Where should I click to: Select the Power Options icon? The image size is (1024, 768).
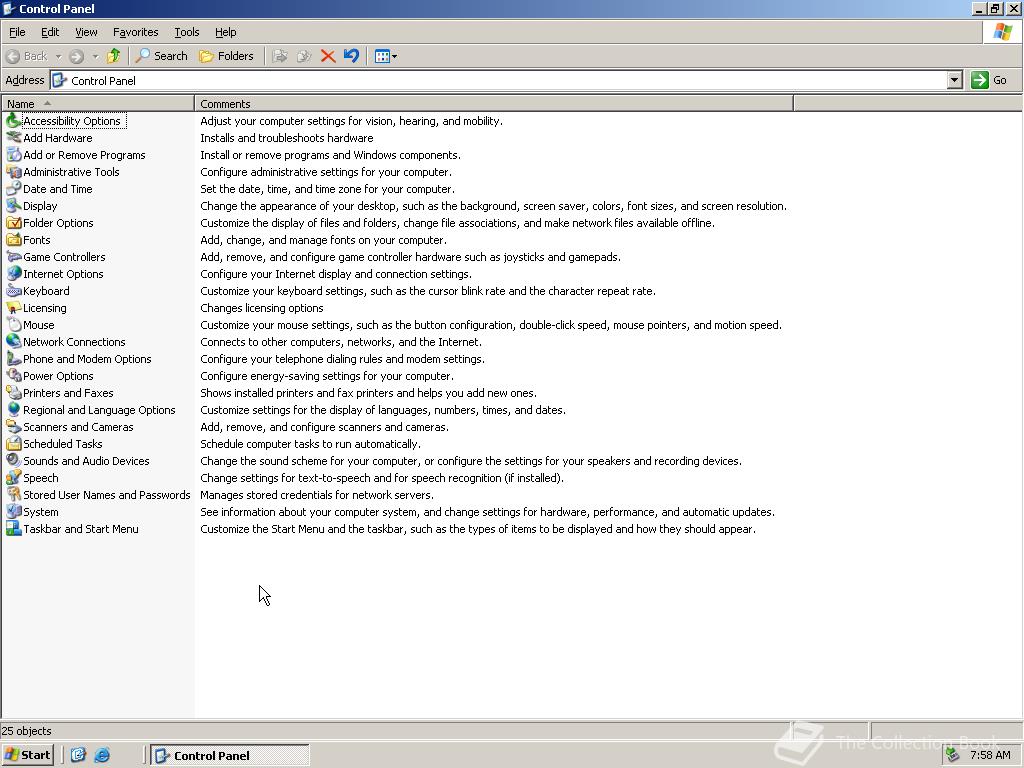(x=13, y=376)
